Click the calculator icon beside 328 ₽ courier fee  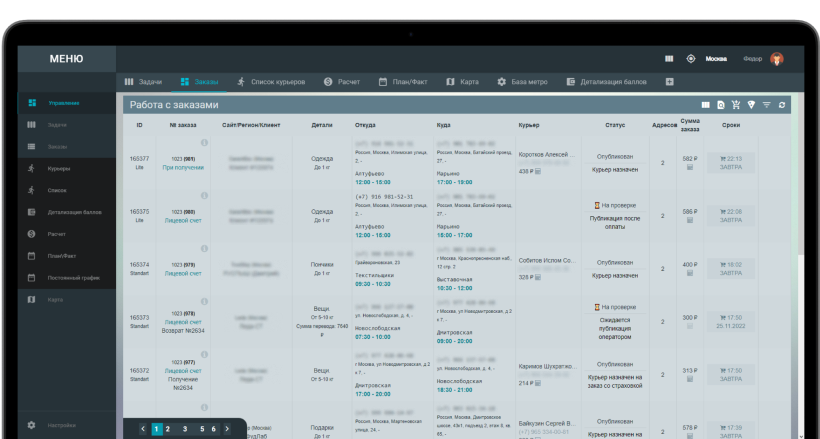pyautogui.click(x=538, y=277)
